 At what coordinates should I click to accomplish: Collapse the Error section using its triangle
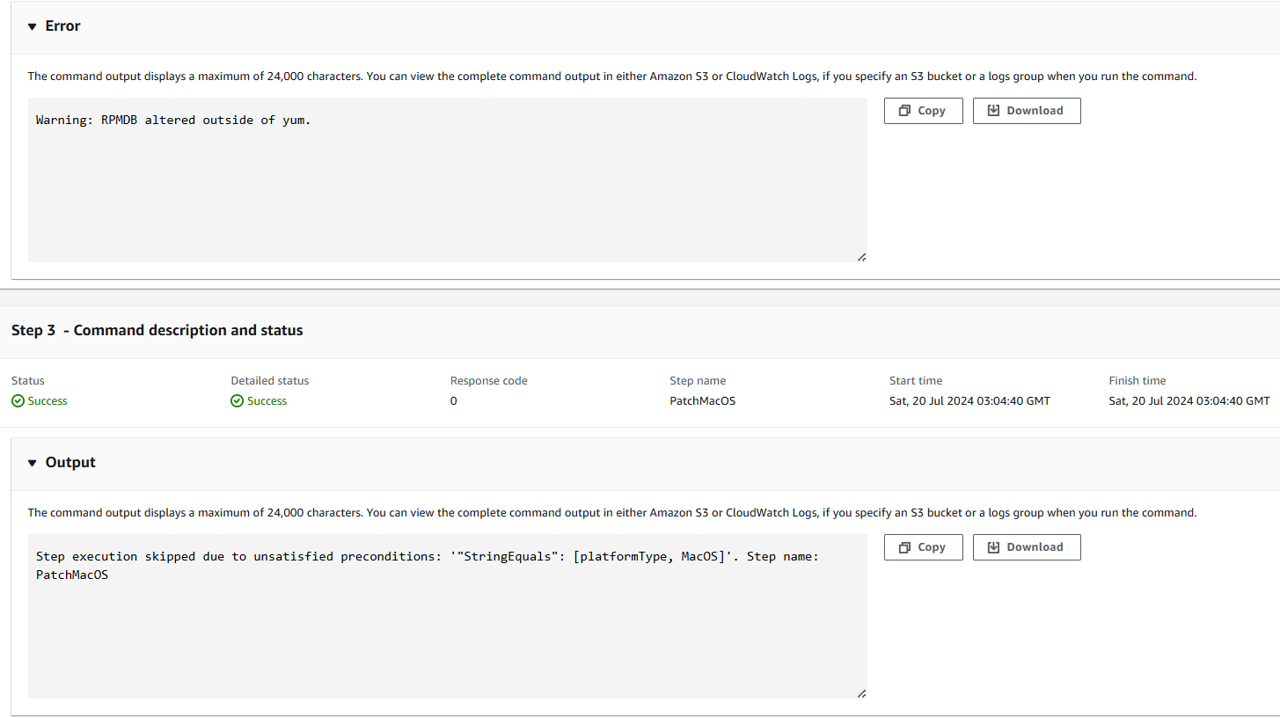click(32, 27)
